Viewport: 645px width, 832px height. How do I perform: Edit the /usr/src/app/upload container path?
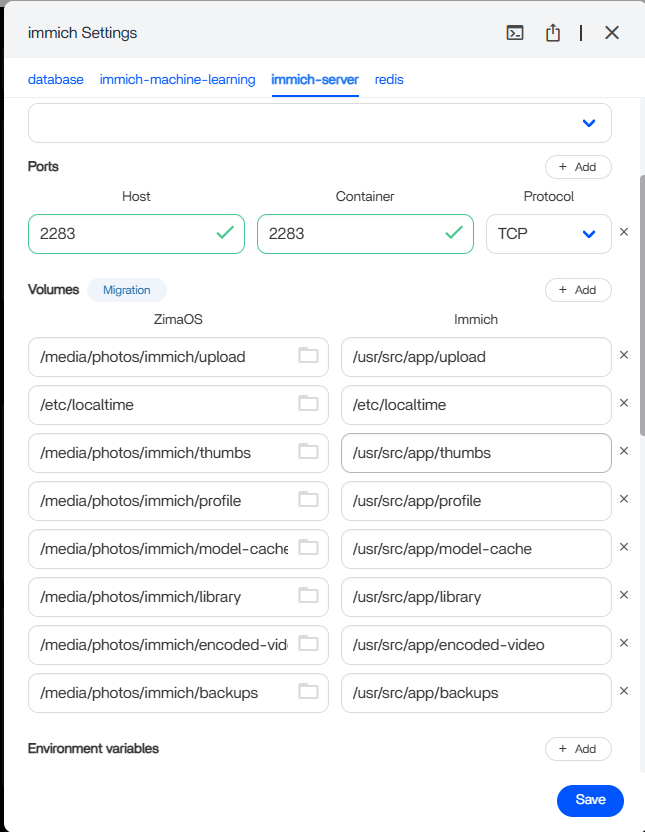[x=476, y=357]
